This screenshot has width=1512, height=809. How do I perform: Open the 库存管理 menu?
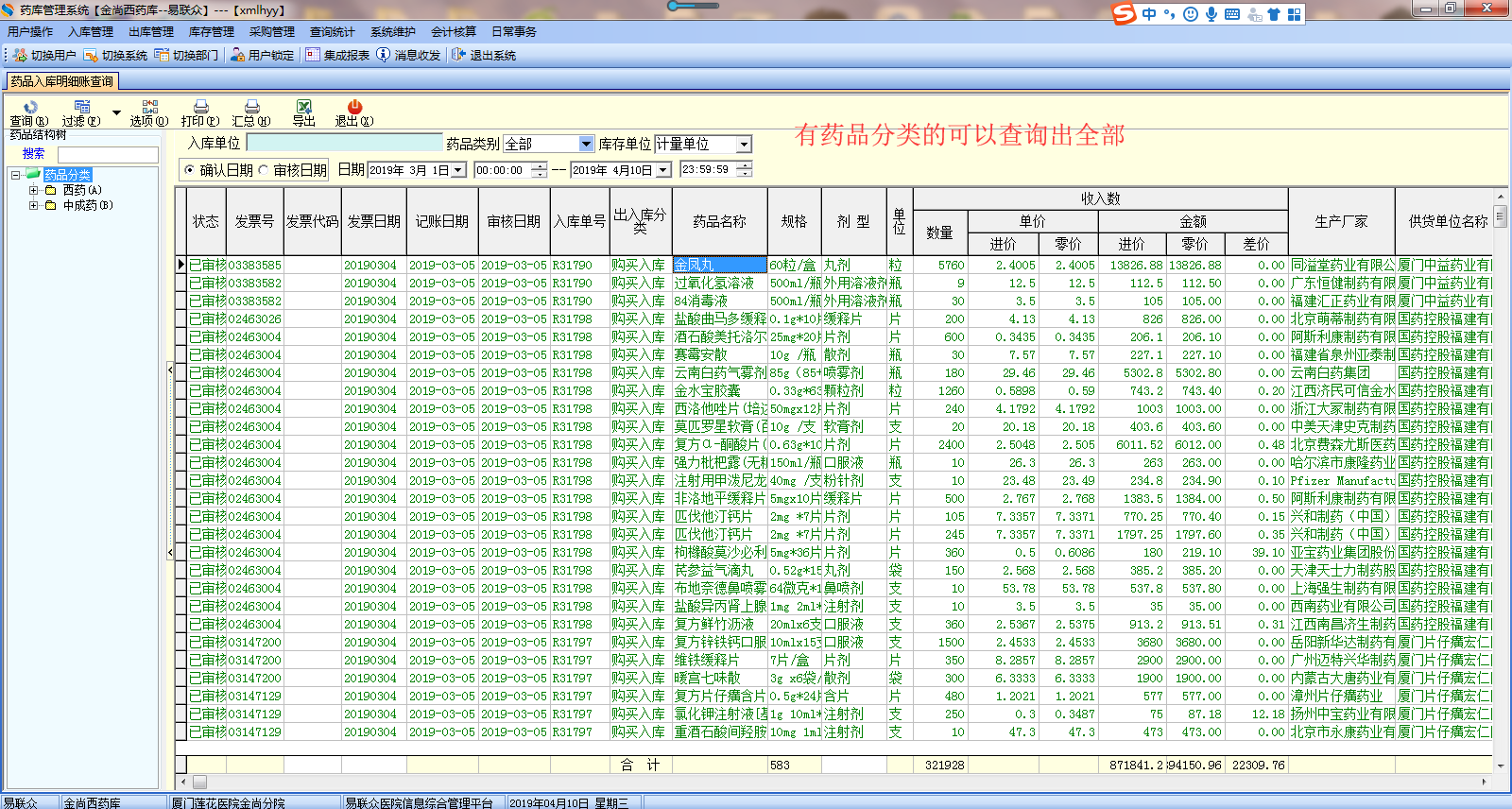[212, 32]
